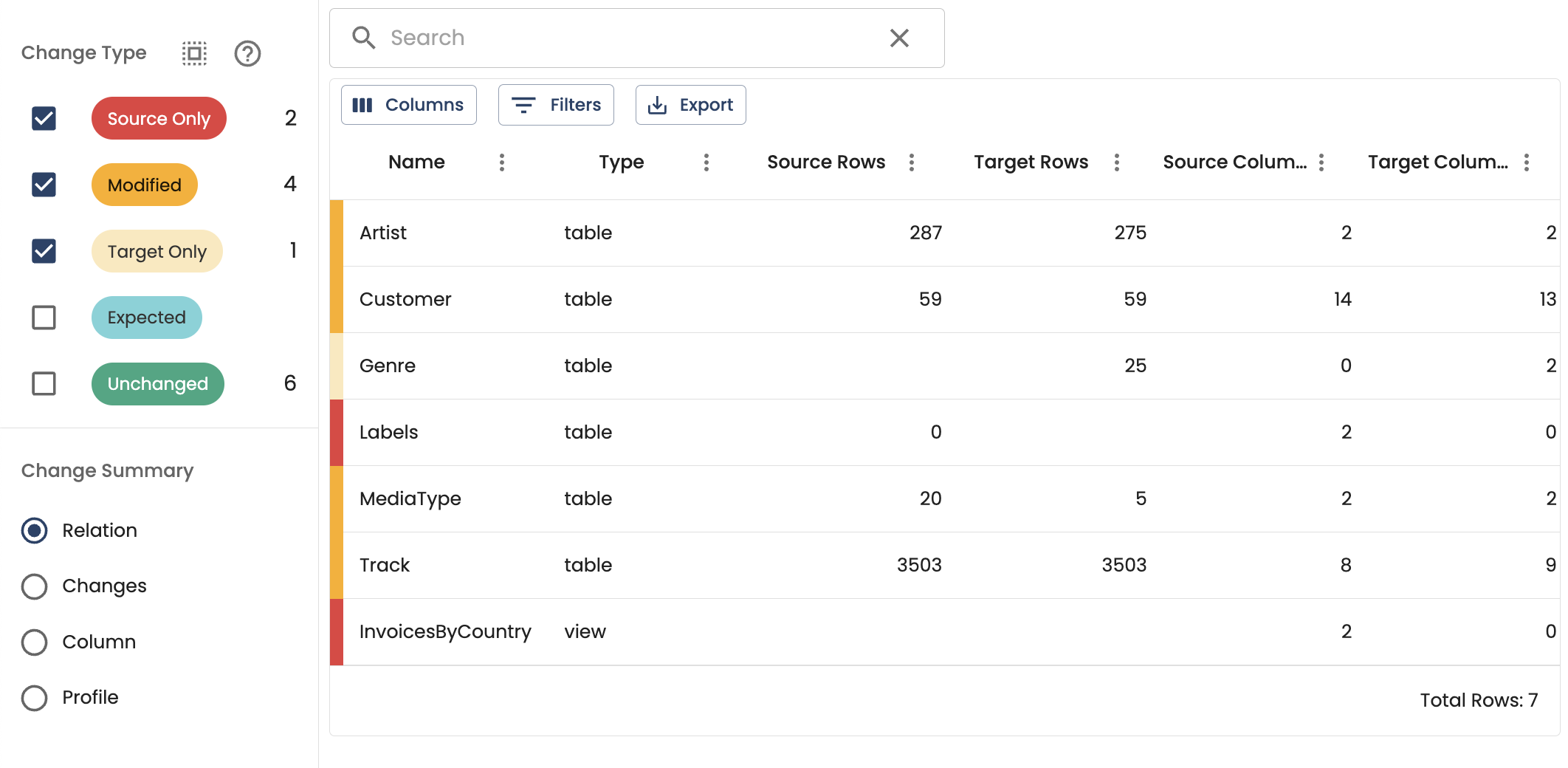Select the Column radio button
1568x768 pixels.
click(x=35, y=642)
